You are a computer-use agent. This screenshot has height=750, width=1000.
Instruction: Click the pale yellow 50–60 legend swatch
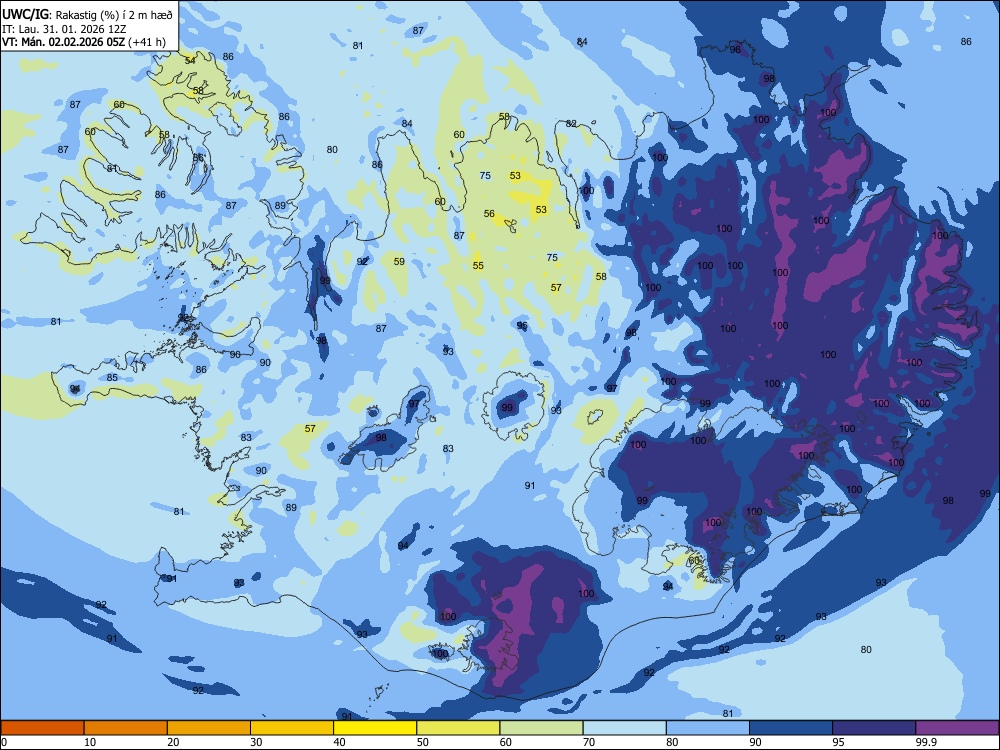tap(458, 728)
